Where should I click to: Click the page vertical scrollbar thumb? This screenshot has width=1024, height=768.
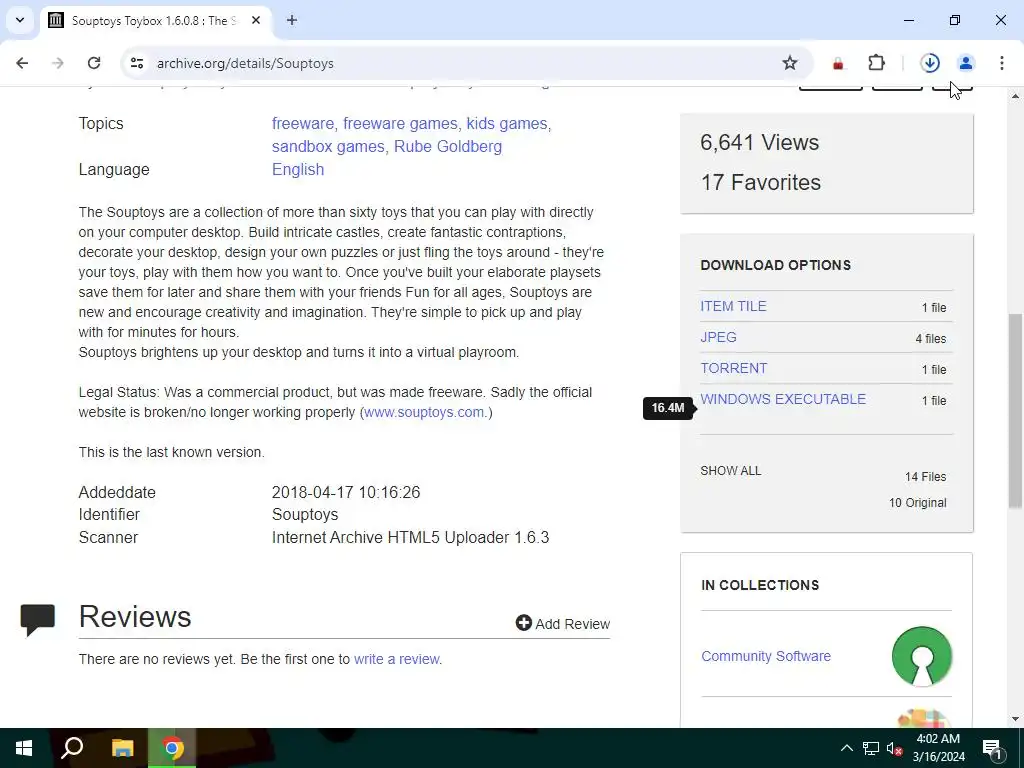pos(1016,411)
